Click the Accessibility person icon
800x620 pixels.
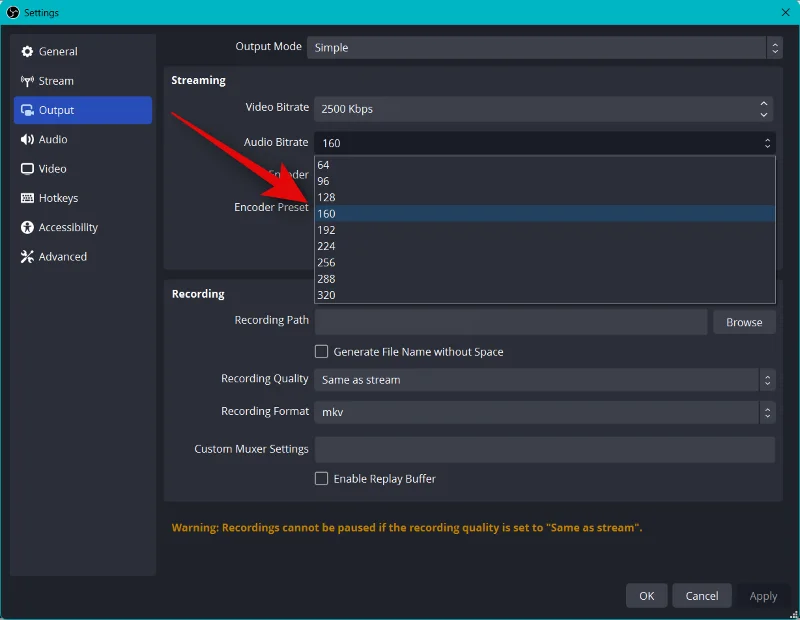pos(27,227)
